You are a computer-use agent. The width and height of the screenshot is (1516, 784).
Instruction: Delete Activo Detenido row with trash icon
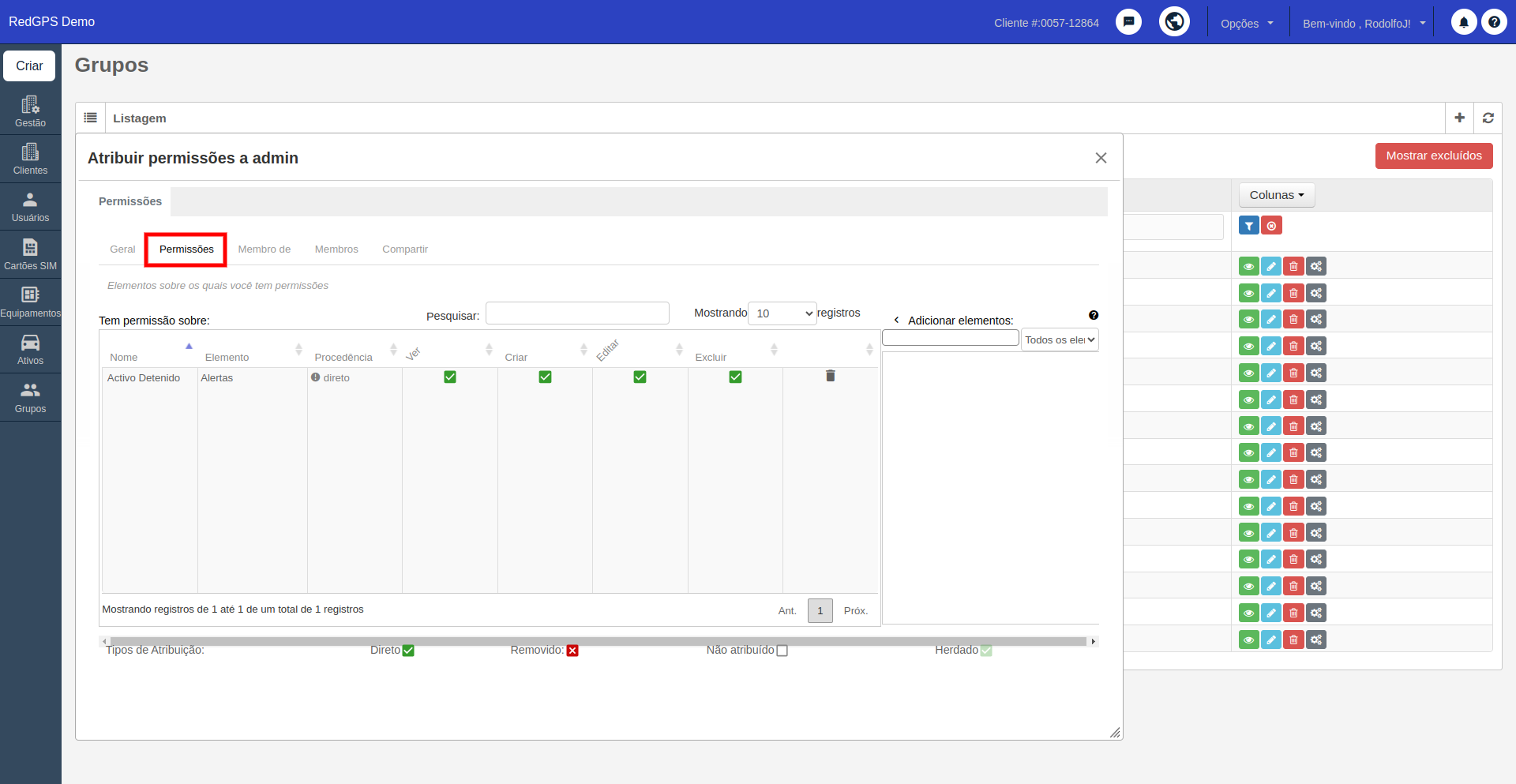coord(830,376)
